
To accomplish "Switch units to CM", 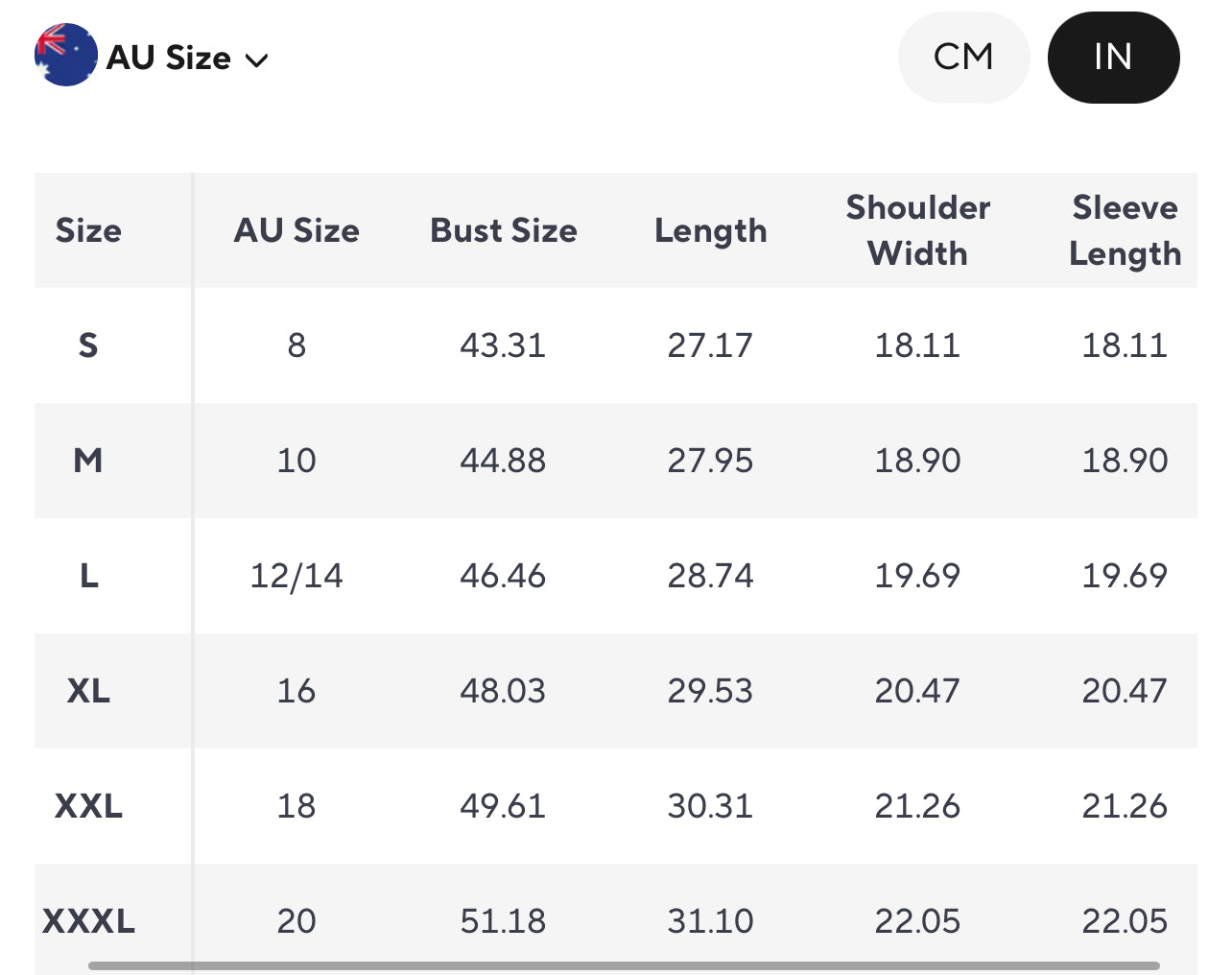I will (x=963, y=58).
